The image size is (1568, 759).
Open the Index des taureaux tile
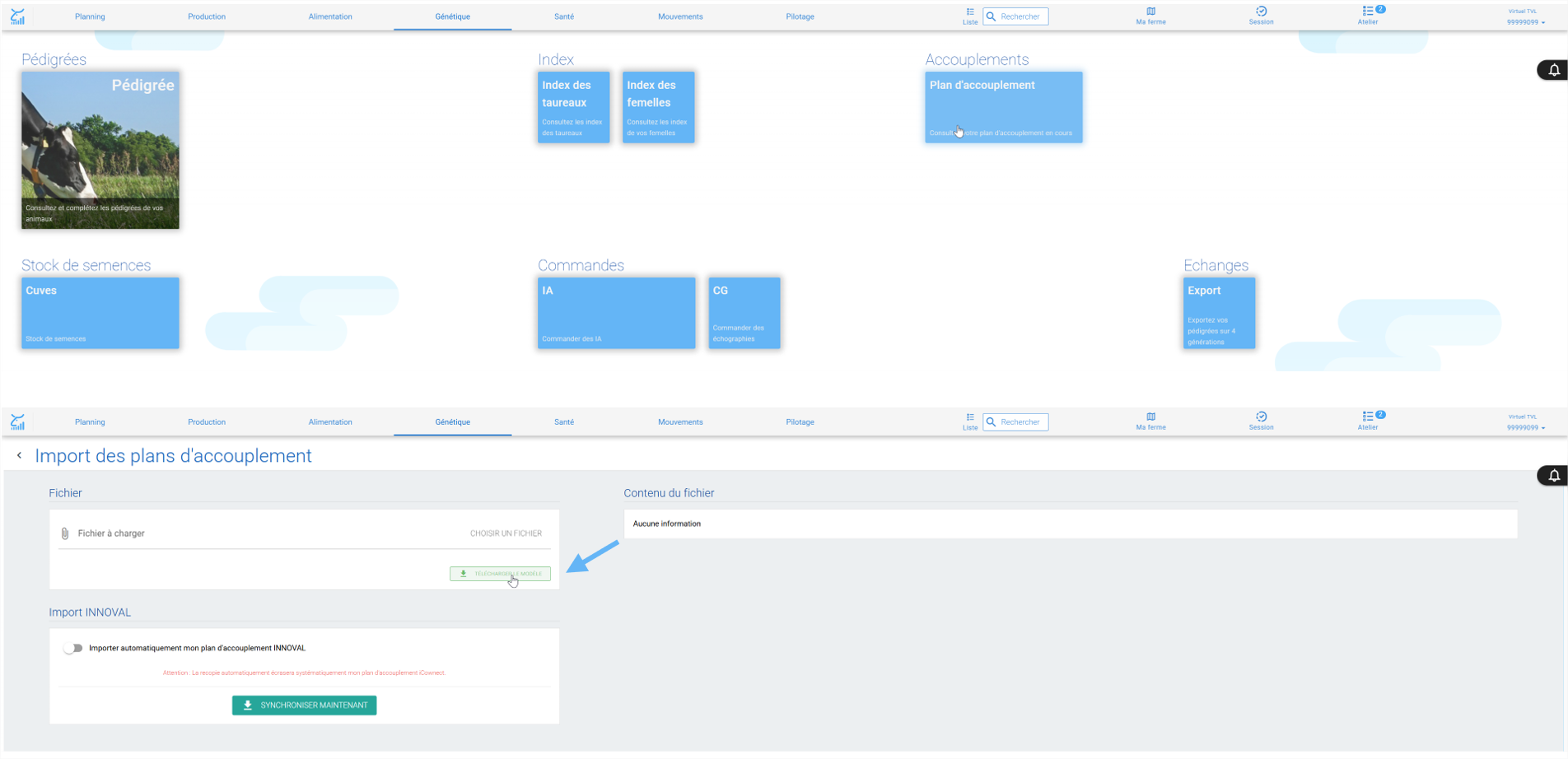tap(574, 107)
